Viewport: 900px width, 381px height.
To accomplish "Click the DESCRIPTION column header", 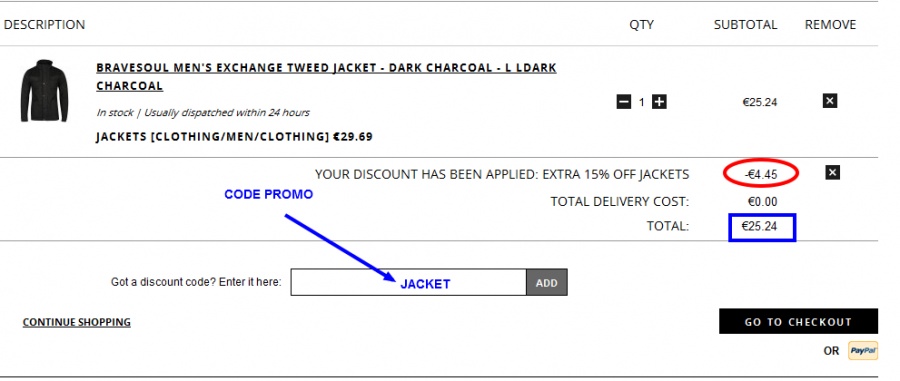I will click(44, 25).
